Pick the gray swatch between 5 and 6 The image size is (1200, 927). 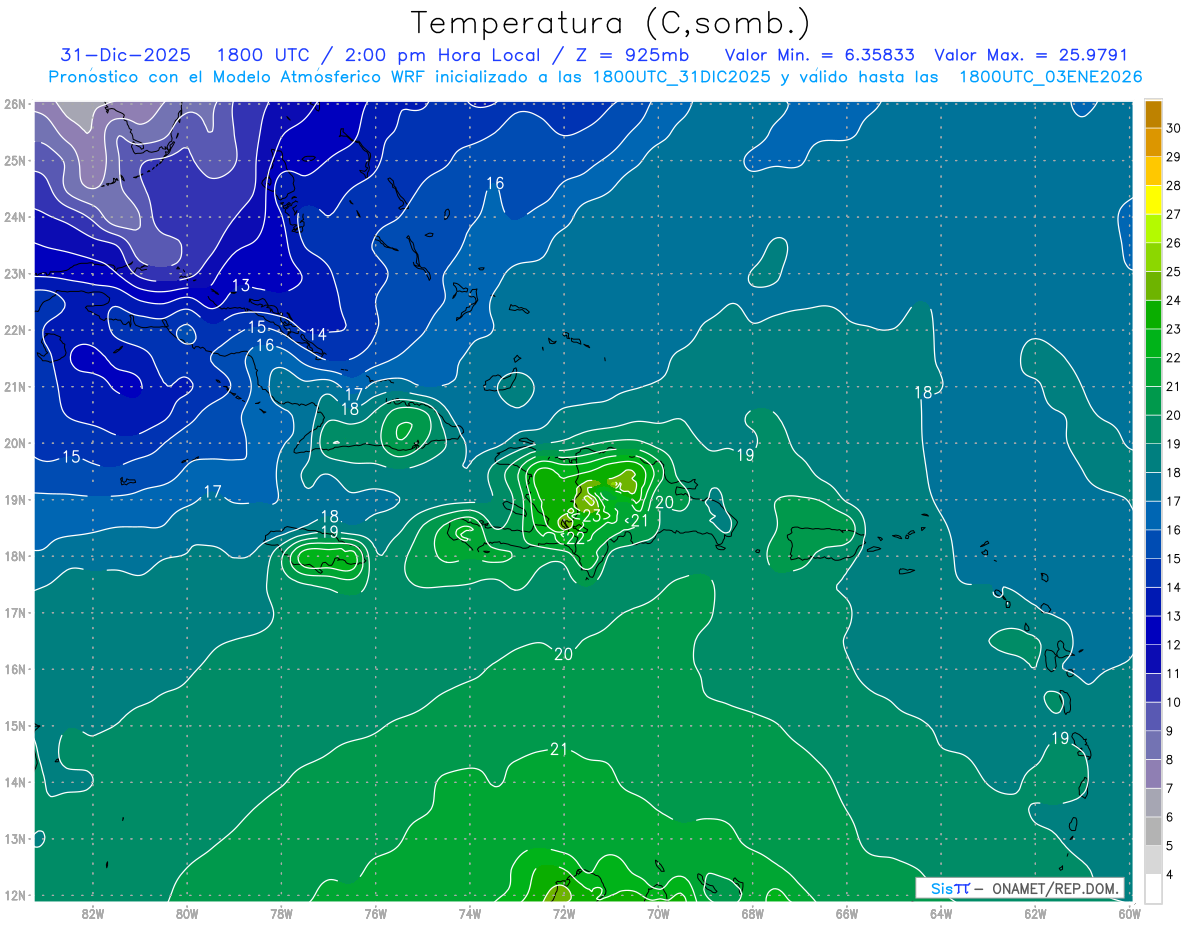(1153, 830)
